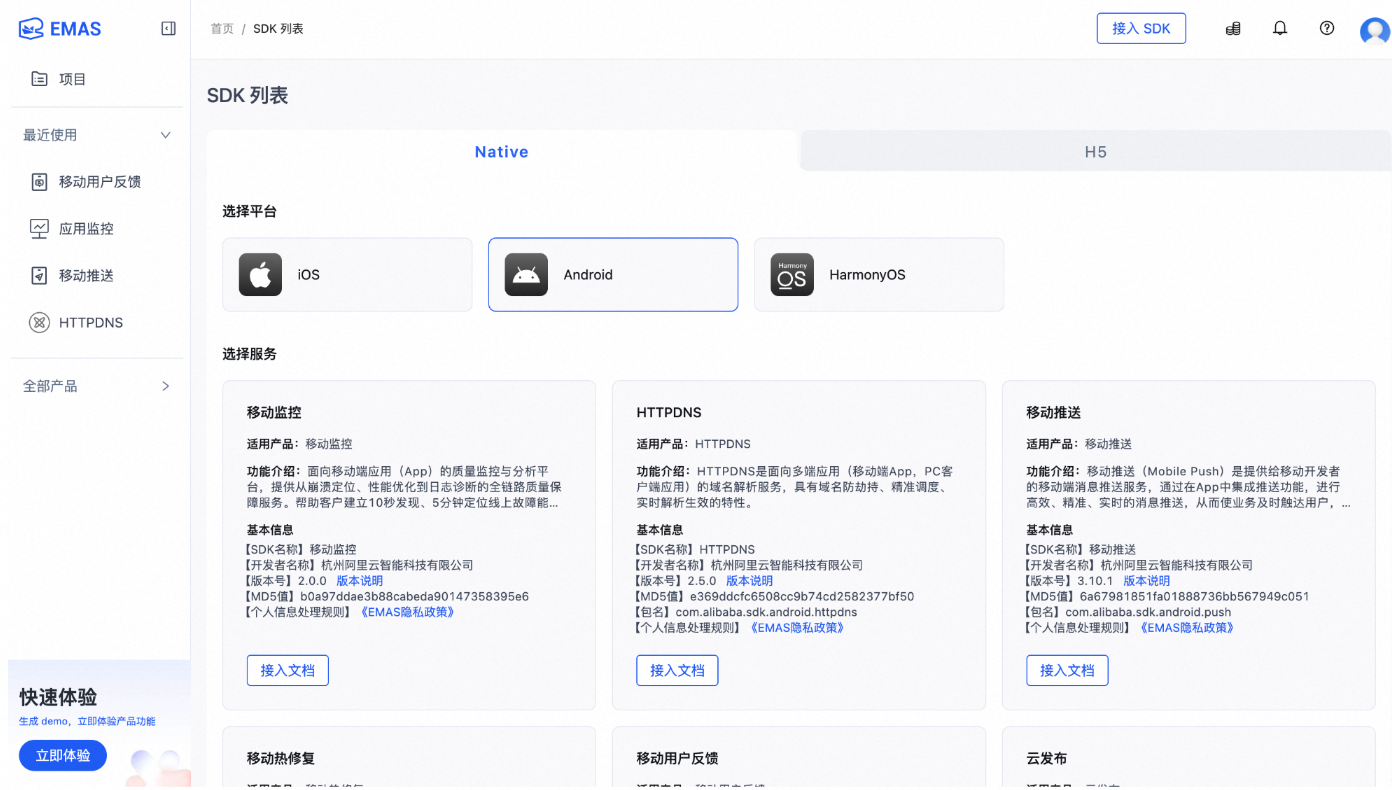Open 移动推送 in the sidebar
1392x790 pixels.
[x=86, y=275]
